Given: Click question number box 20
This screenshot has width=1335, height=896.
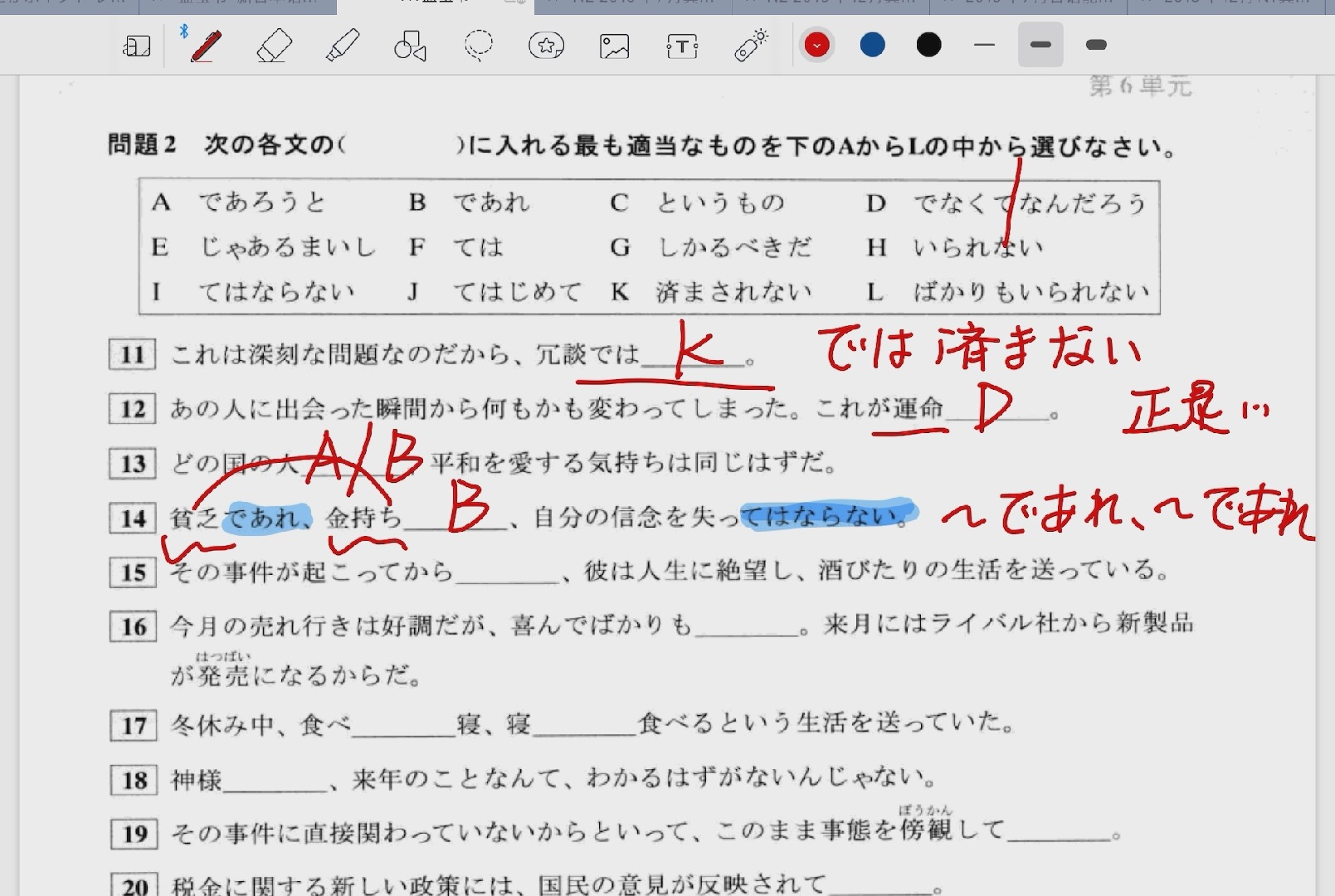Looking at the screenshot, I should click(x=134, y=884).
